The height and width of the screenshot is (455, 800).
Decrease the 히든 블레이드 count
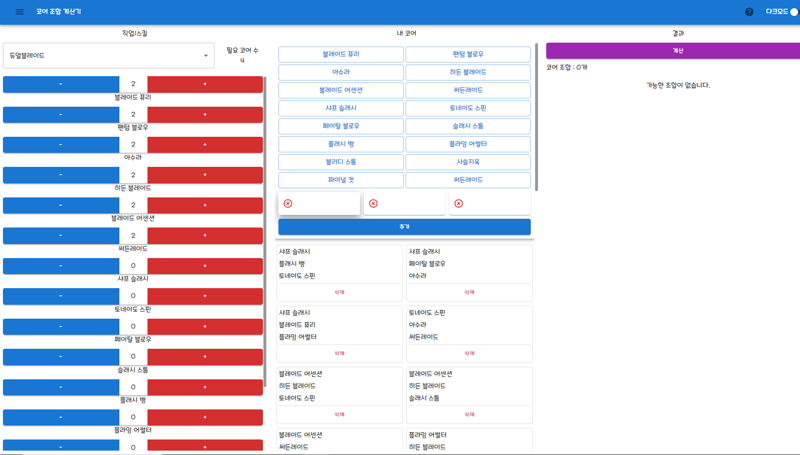click(61, 175)
